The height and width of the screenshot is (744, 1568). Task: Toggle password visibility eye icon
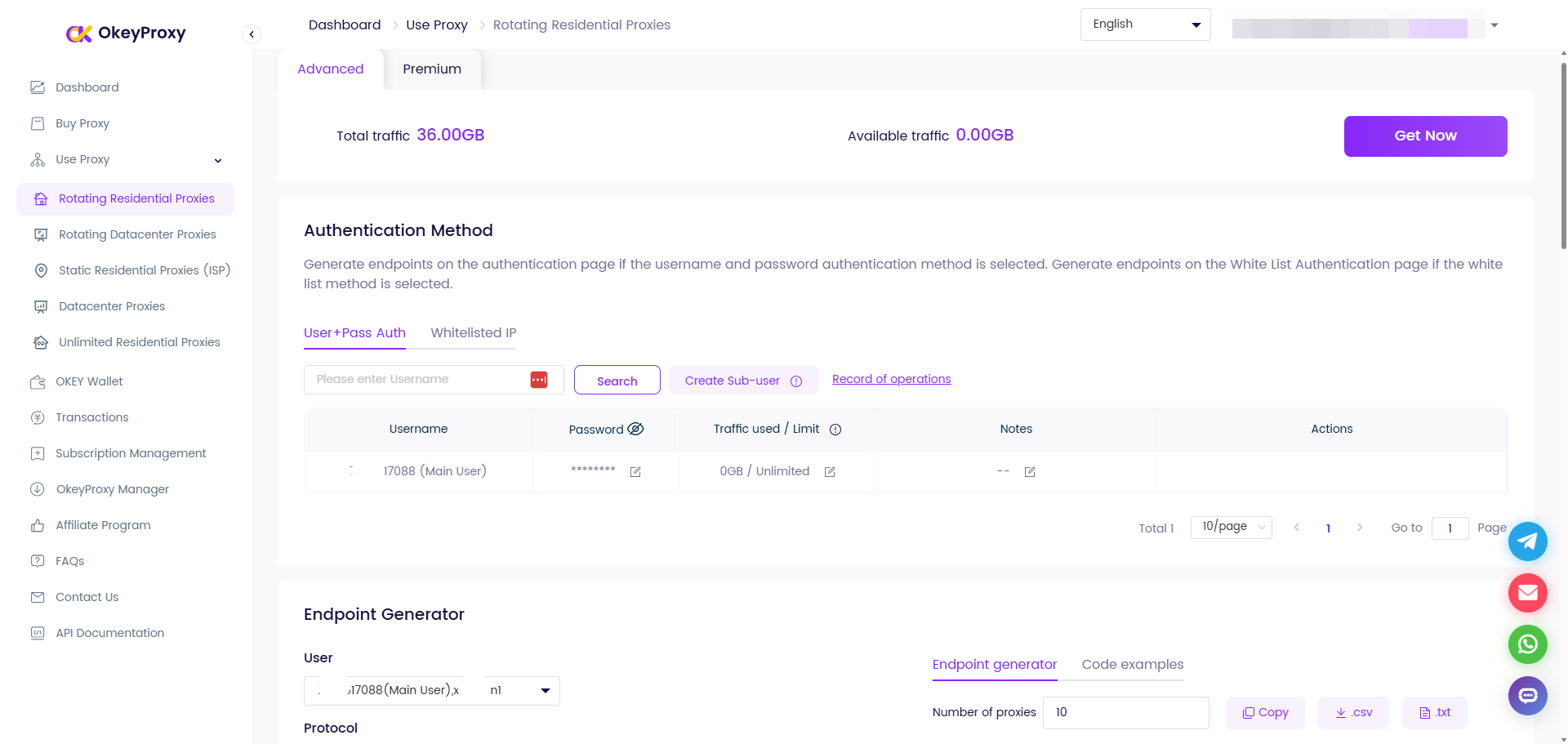click(635, 429)
